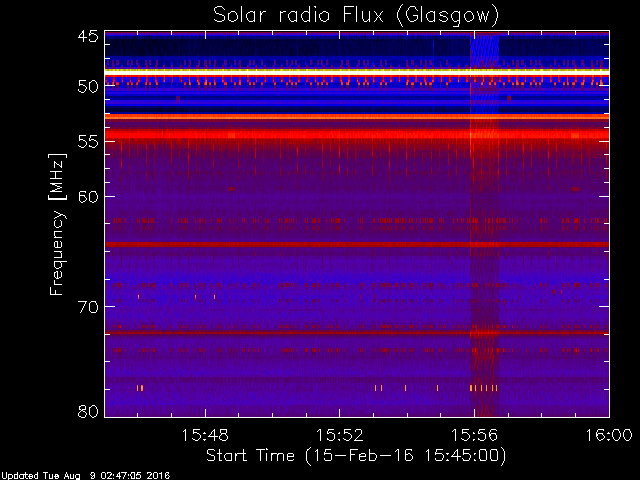Click the 15:52 time axis label

coord(340,435)
